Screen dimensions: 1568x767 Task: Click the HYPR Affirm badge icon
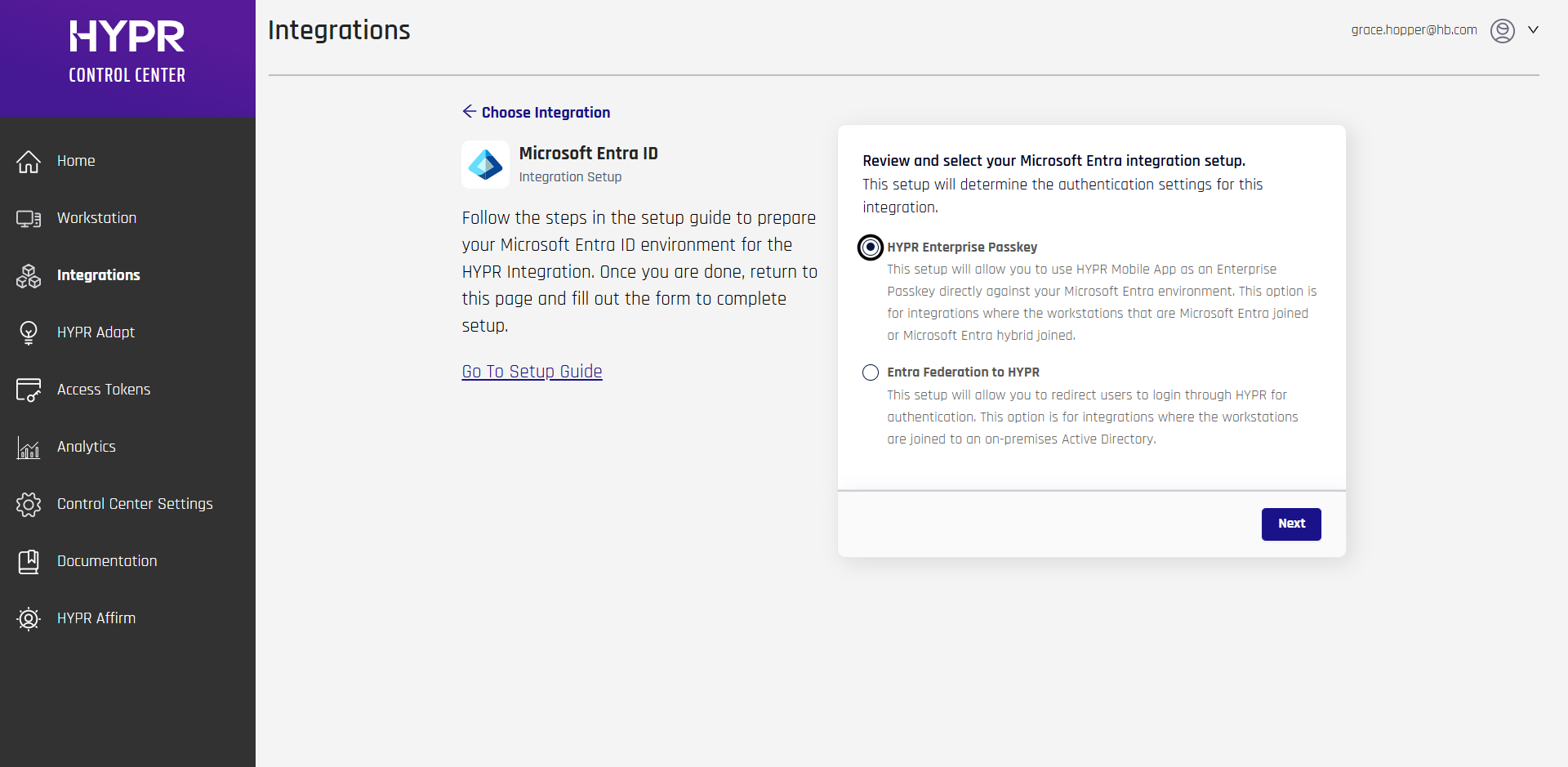(x=29, y=619)
